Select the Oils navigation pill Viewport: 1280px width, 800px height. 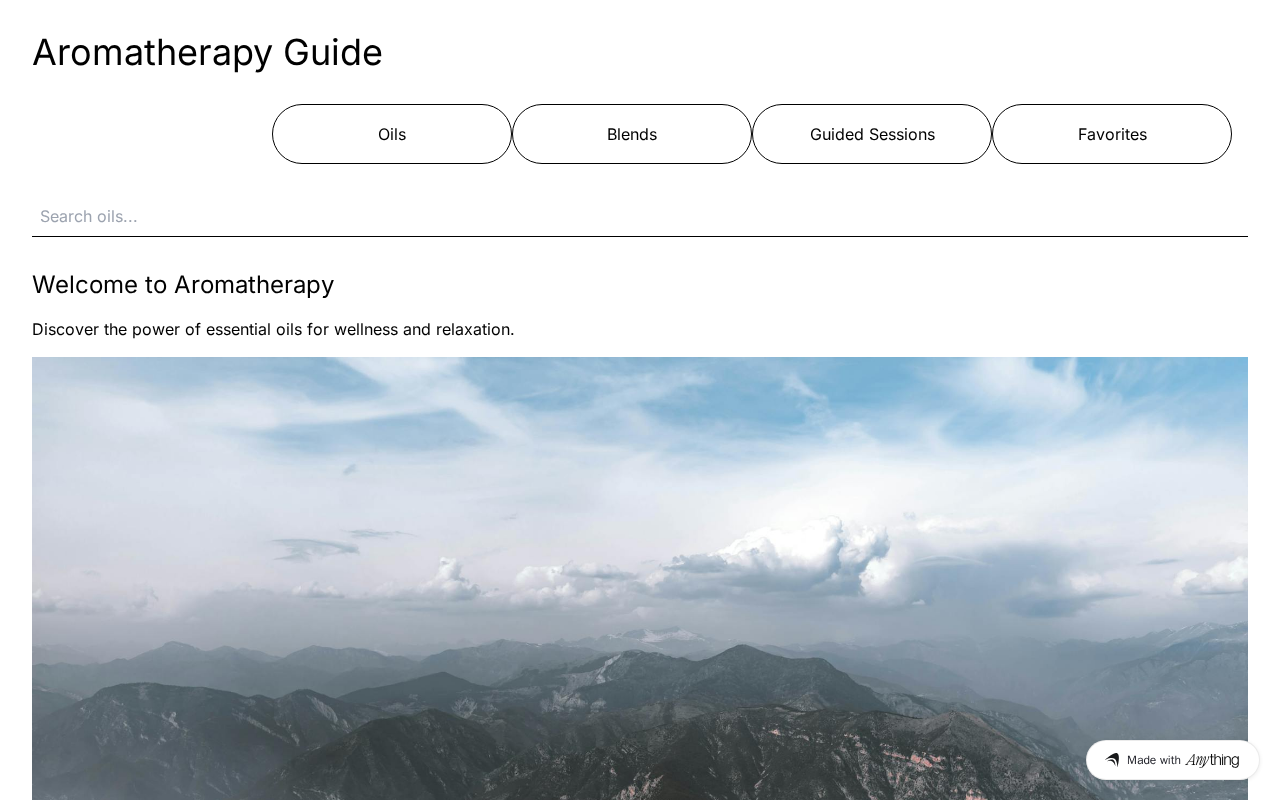[392, 134]
